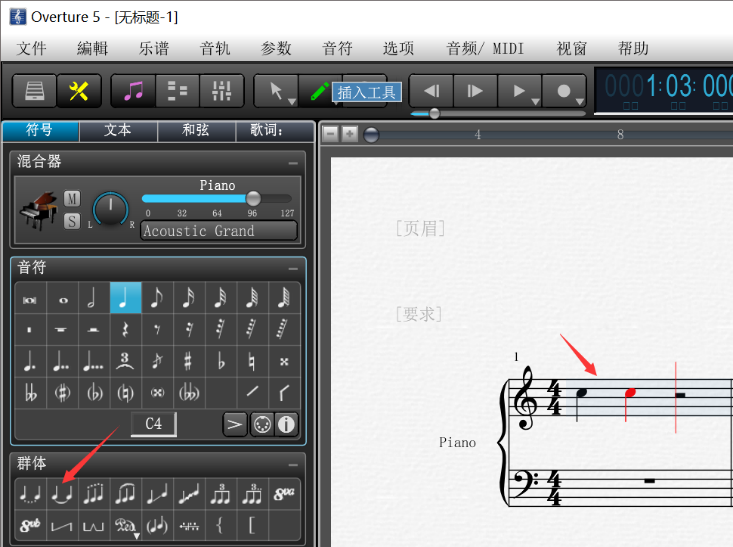Select the curly brace bracket tool

[221, 525]
